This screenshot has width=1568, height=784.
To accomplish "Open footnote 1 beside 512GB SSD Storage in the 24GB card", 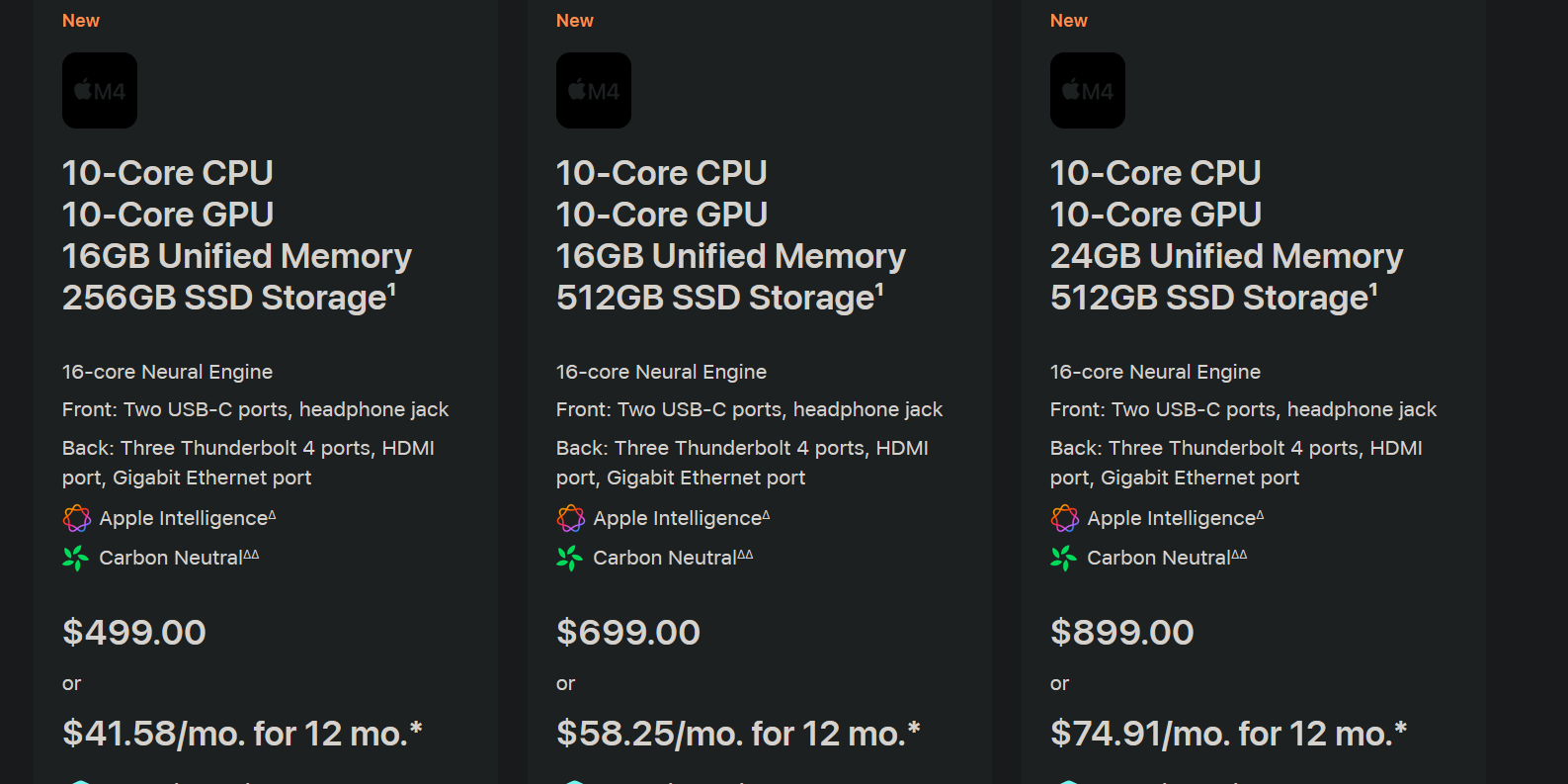I will (x=1373, y=289).
